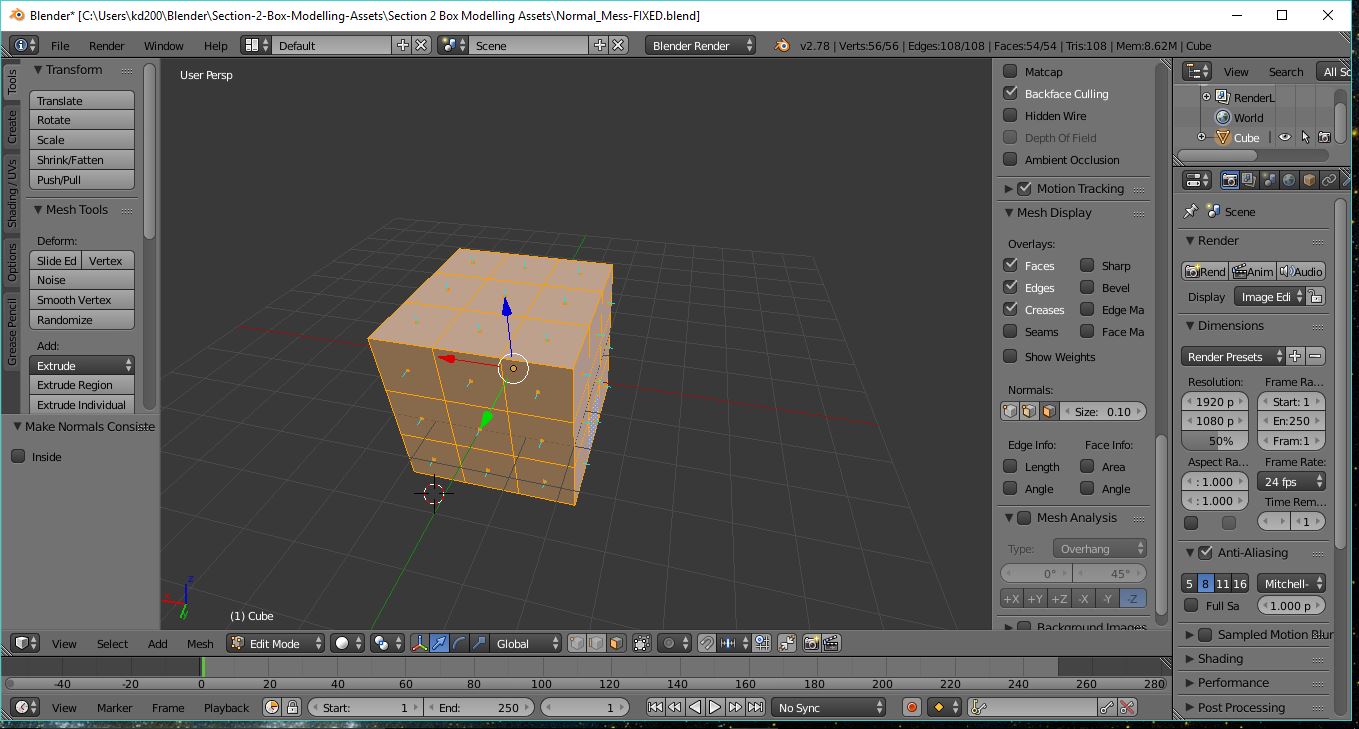
Task: Open the Render Presets dropdown
Action: [x=1231, y=356]
